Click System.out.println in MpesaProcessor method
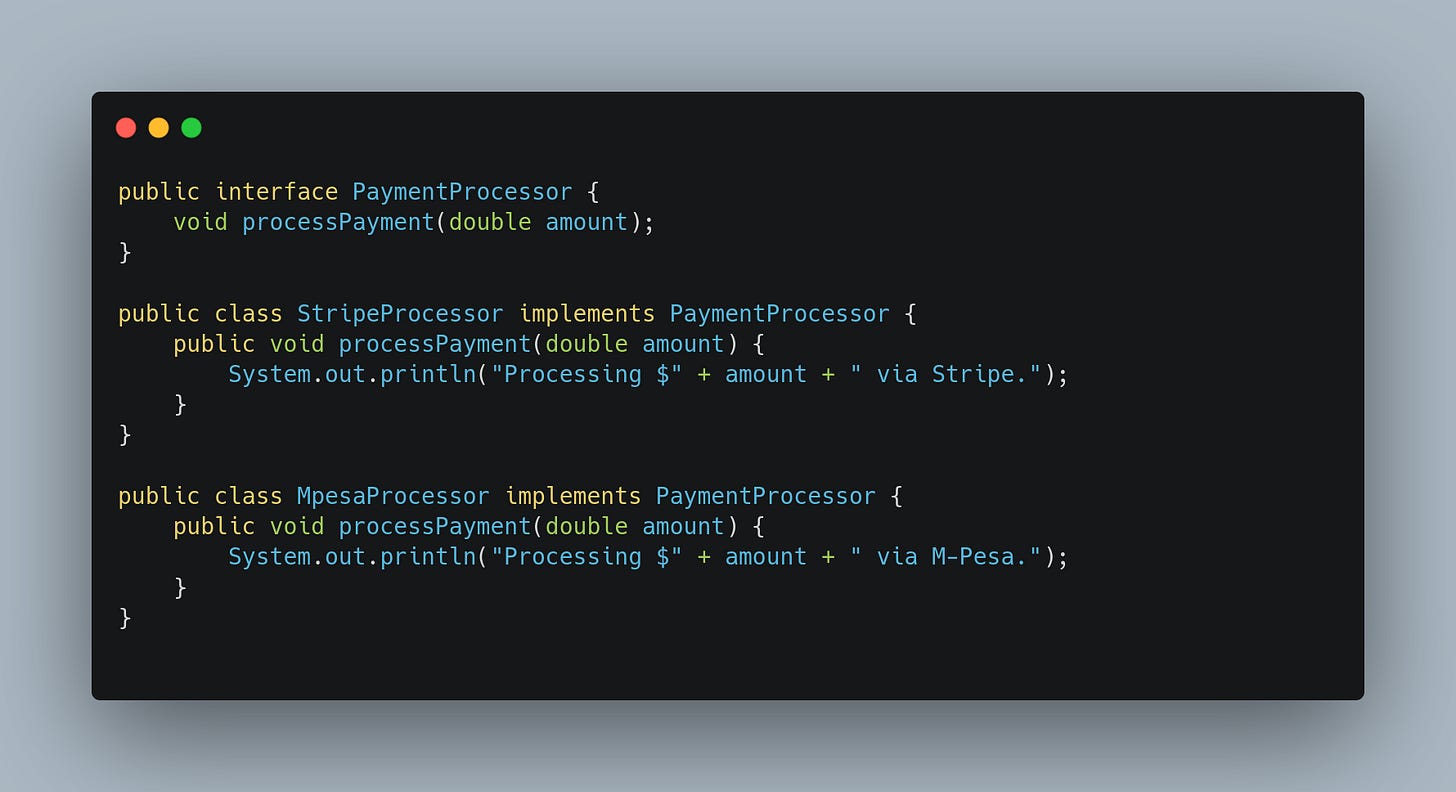 pos(352,557)
